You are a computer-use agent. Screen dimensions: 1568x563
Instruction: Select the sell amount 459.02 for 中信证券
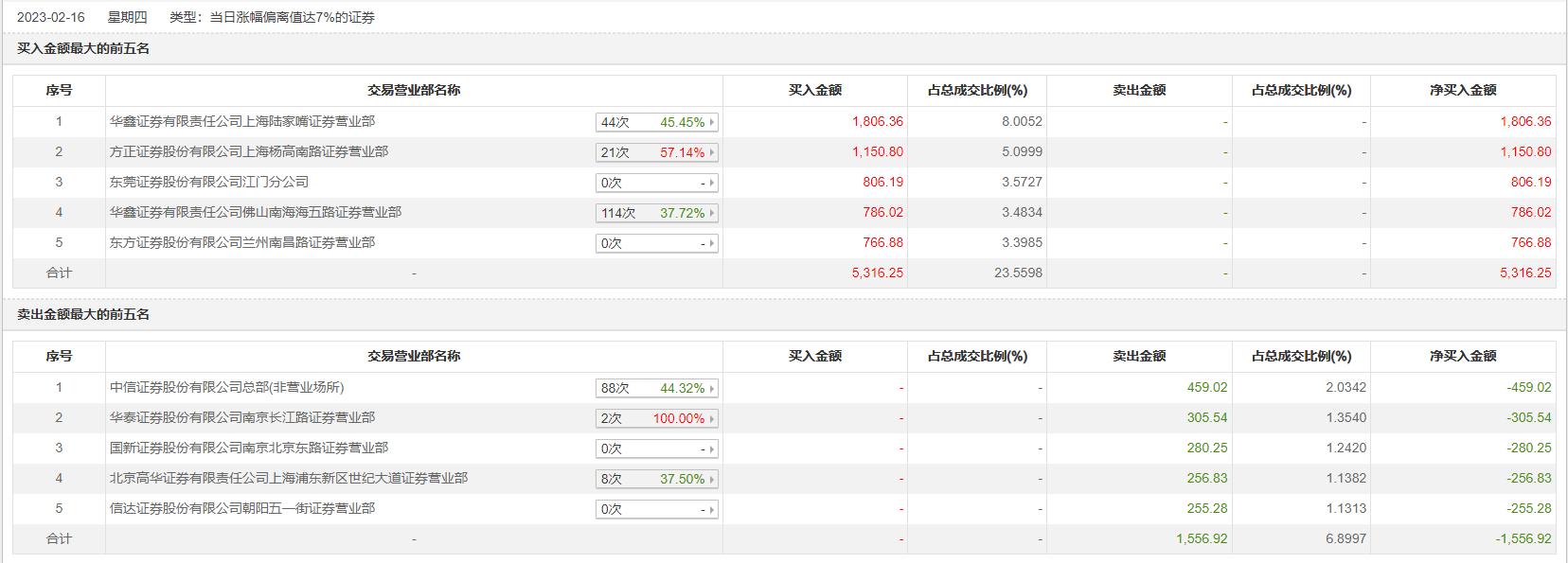click(1207, 387)
